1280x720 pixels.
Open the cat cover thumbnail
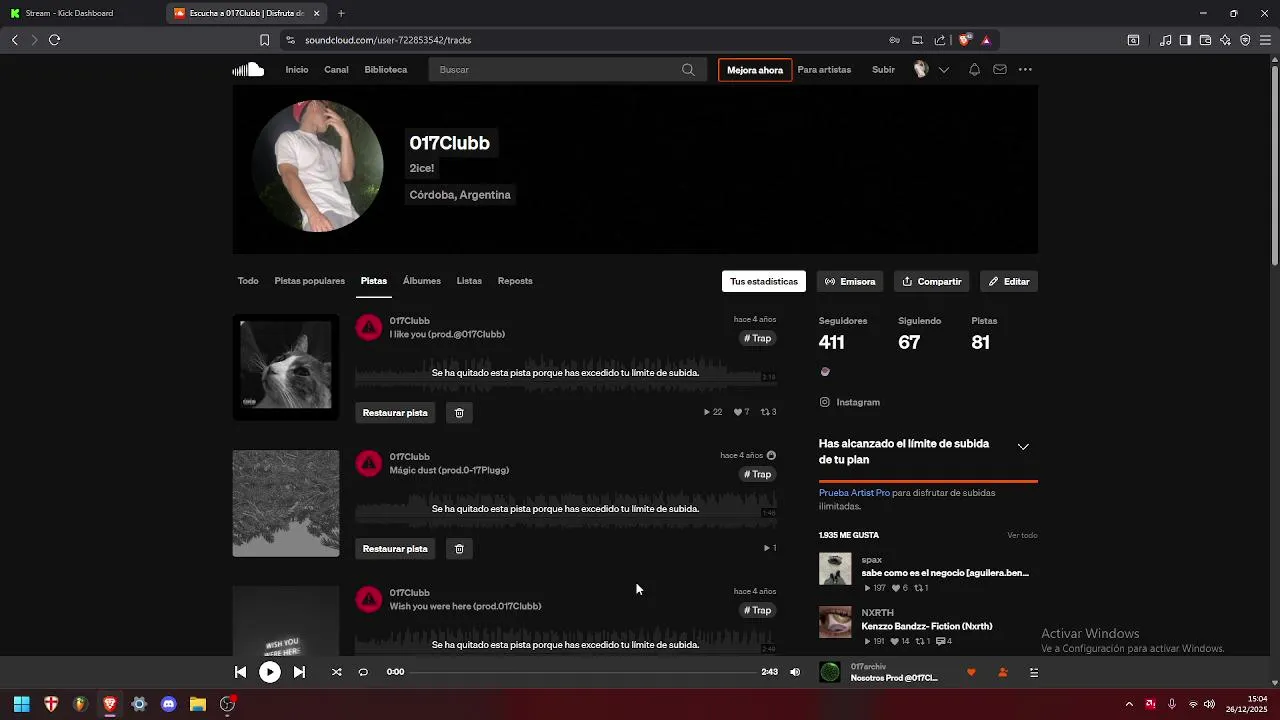286,367
